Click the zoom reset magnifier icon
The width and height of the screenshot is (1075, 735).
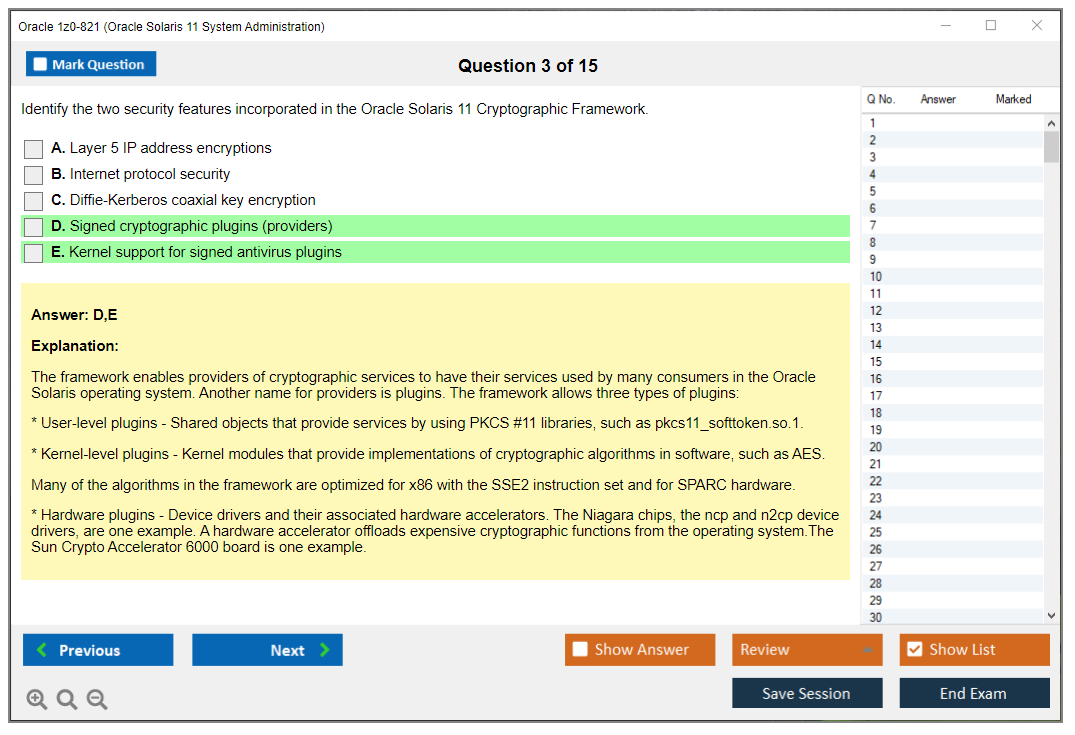point(67,700)
